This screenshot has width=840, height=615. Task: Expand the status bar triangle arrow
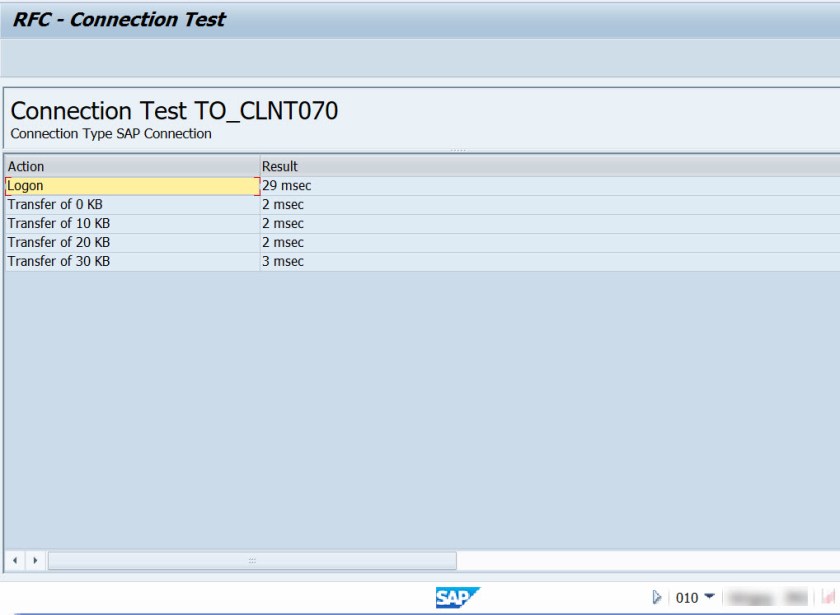click(657, 598)
